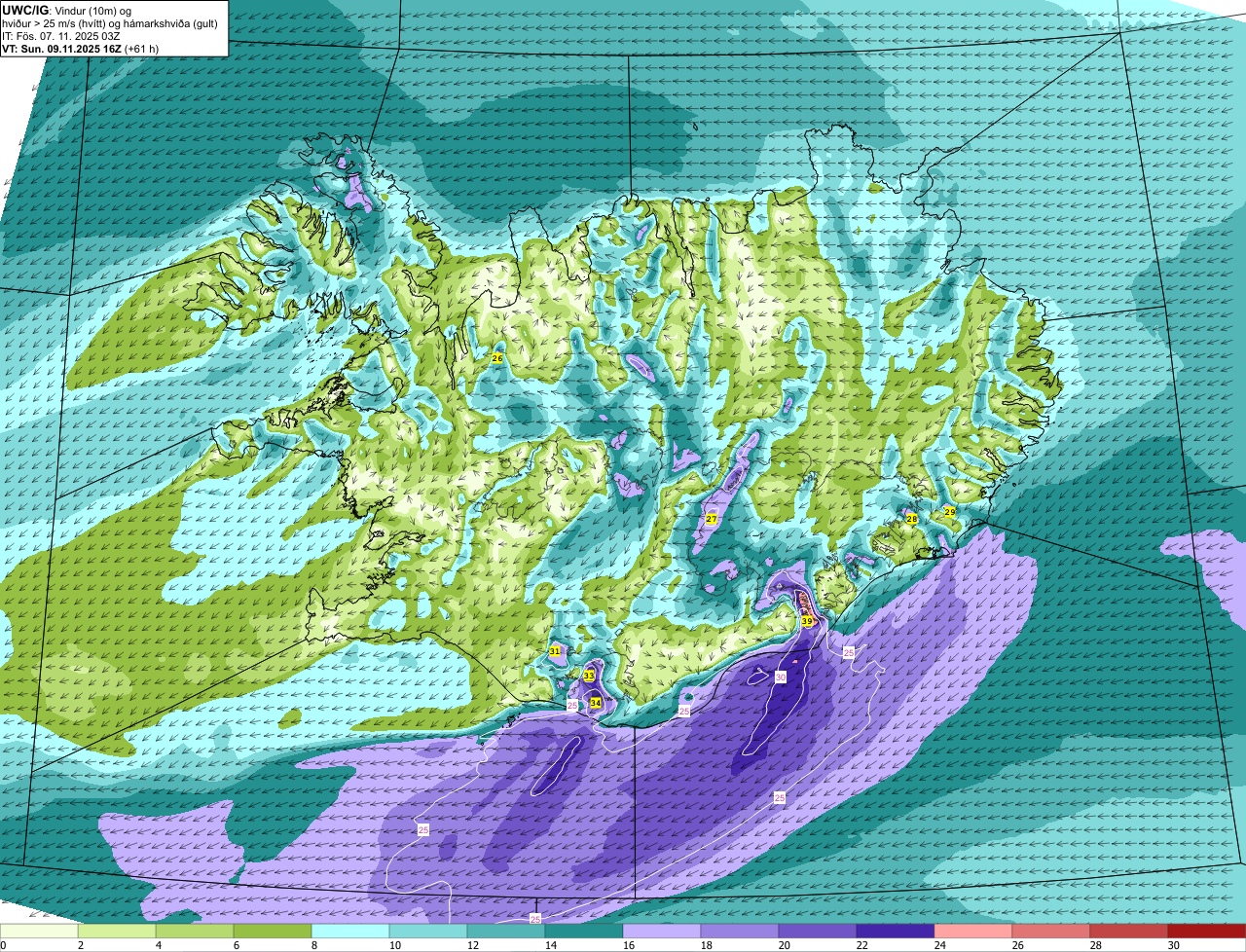The width and height of the screenshot is (1246, 952).
Task: Select the 2–4 m/s light green legend swatch
Action: [x=117, y=932]
